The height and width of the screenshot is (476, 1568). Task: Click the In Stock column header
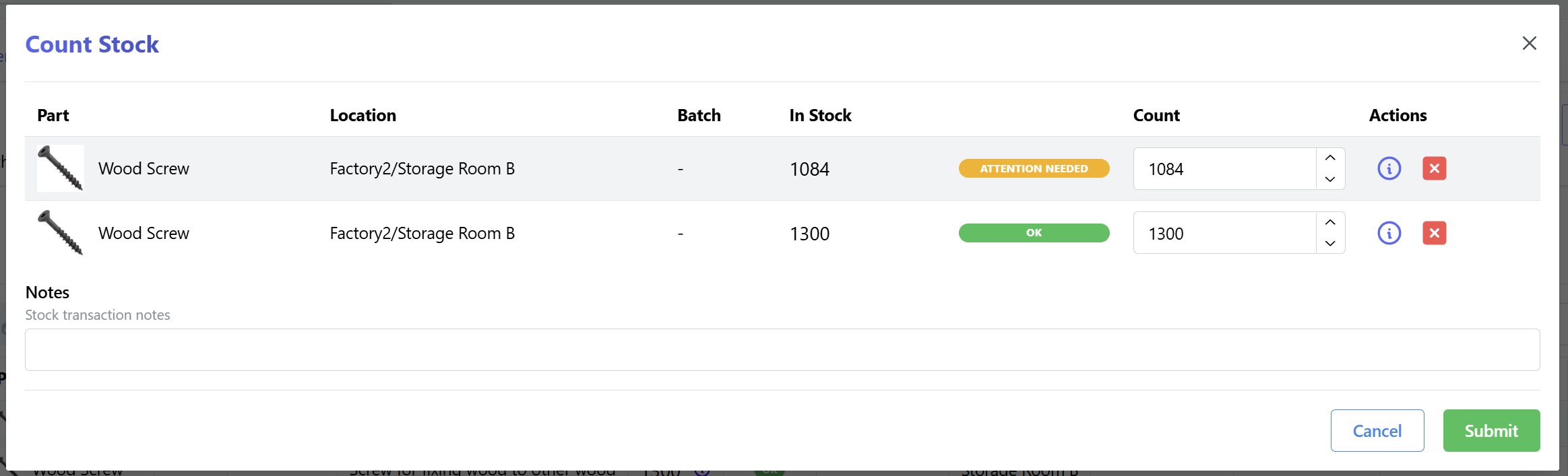[819, 115]
